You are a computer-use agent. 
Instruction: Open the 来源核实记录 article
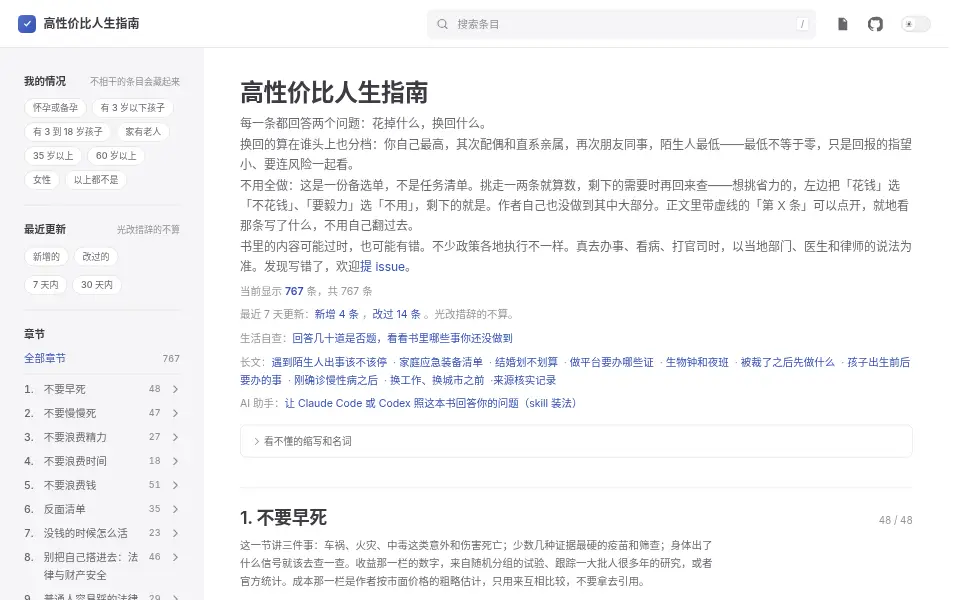tap(525, 380)
